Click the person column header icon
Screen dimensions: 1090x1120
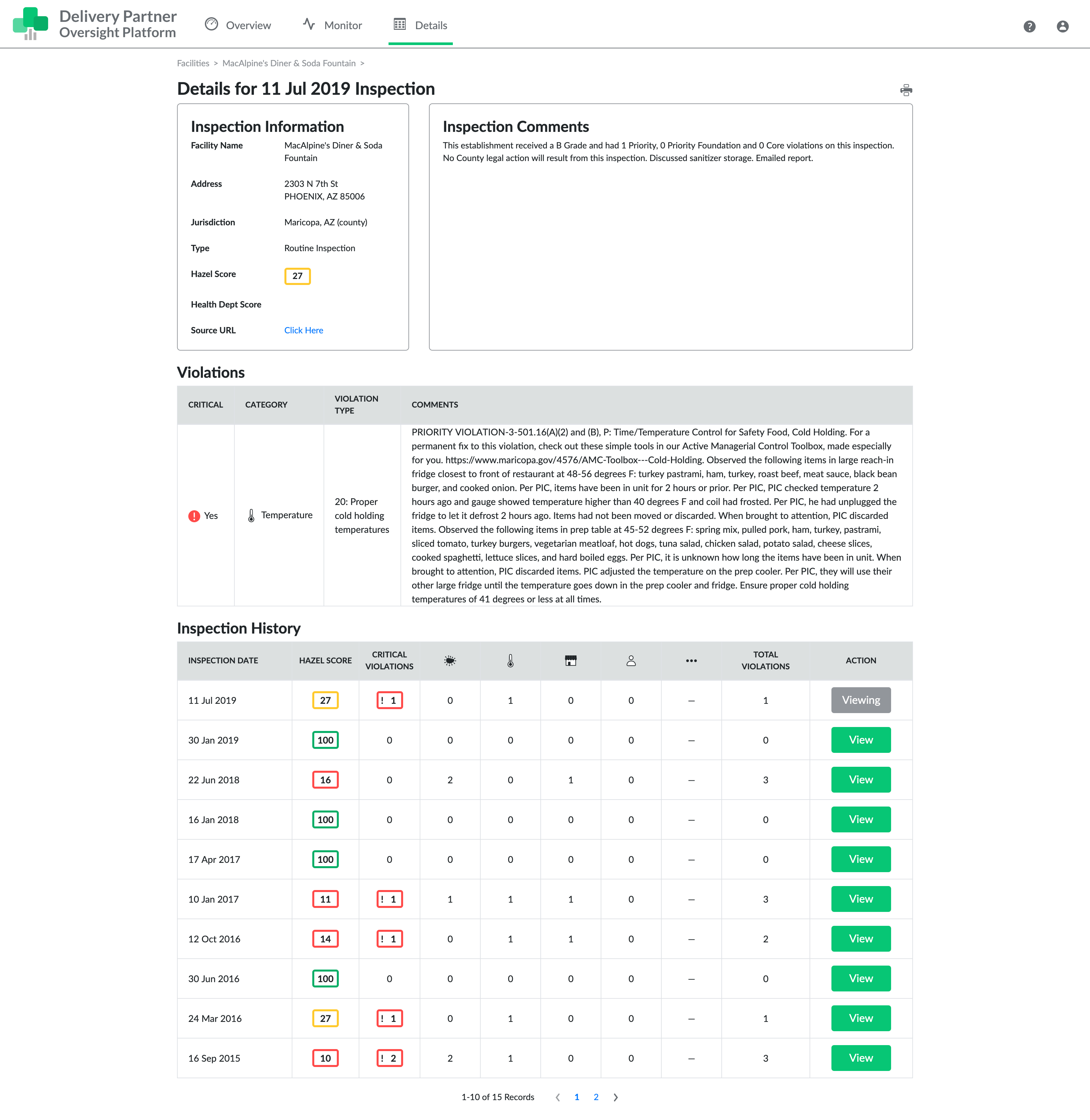point(631,660)
